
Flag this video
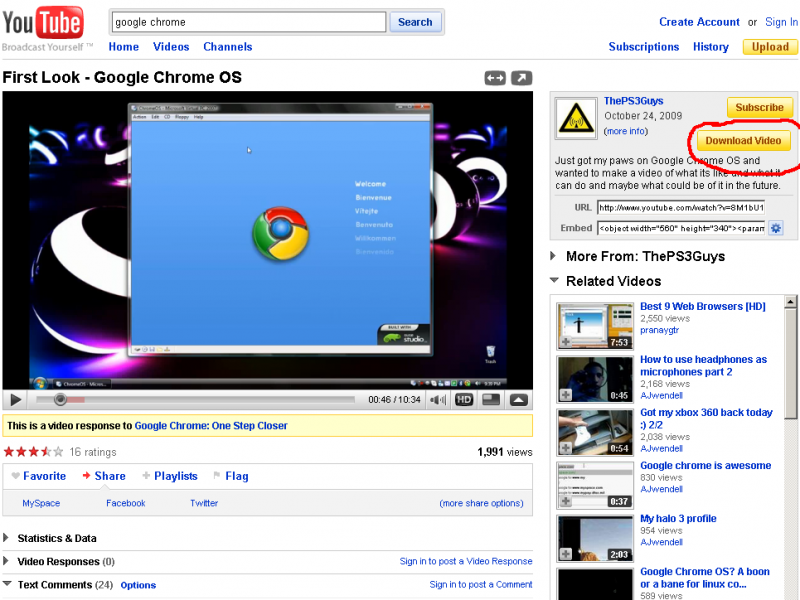(x=231, y=476)
